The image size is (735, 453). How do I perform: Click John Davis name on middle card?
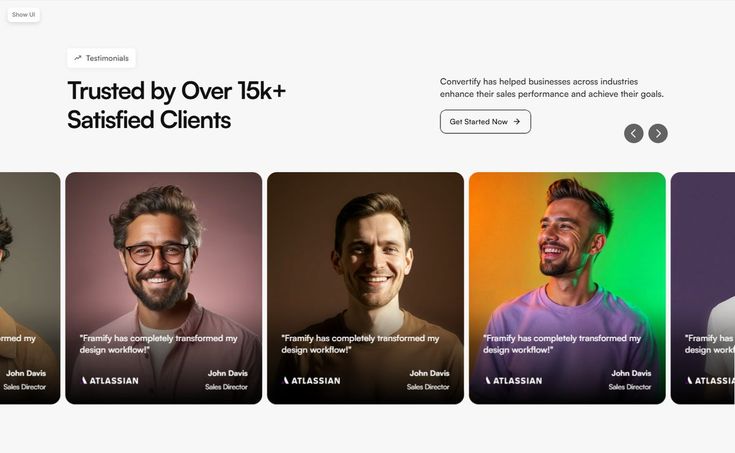pos(429,373)
